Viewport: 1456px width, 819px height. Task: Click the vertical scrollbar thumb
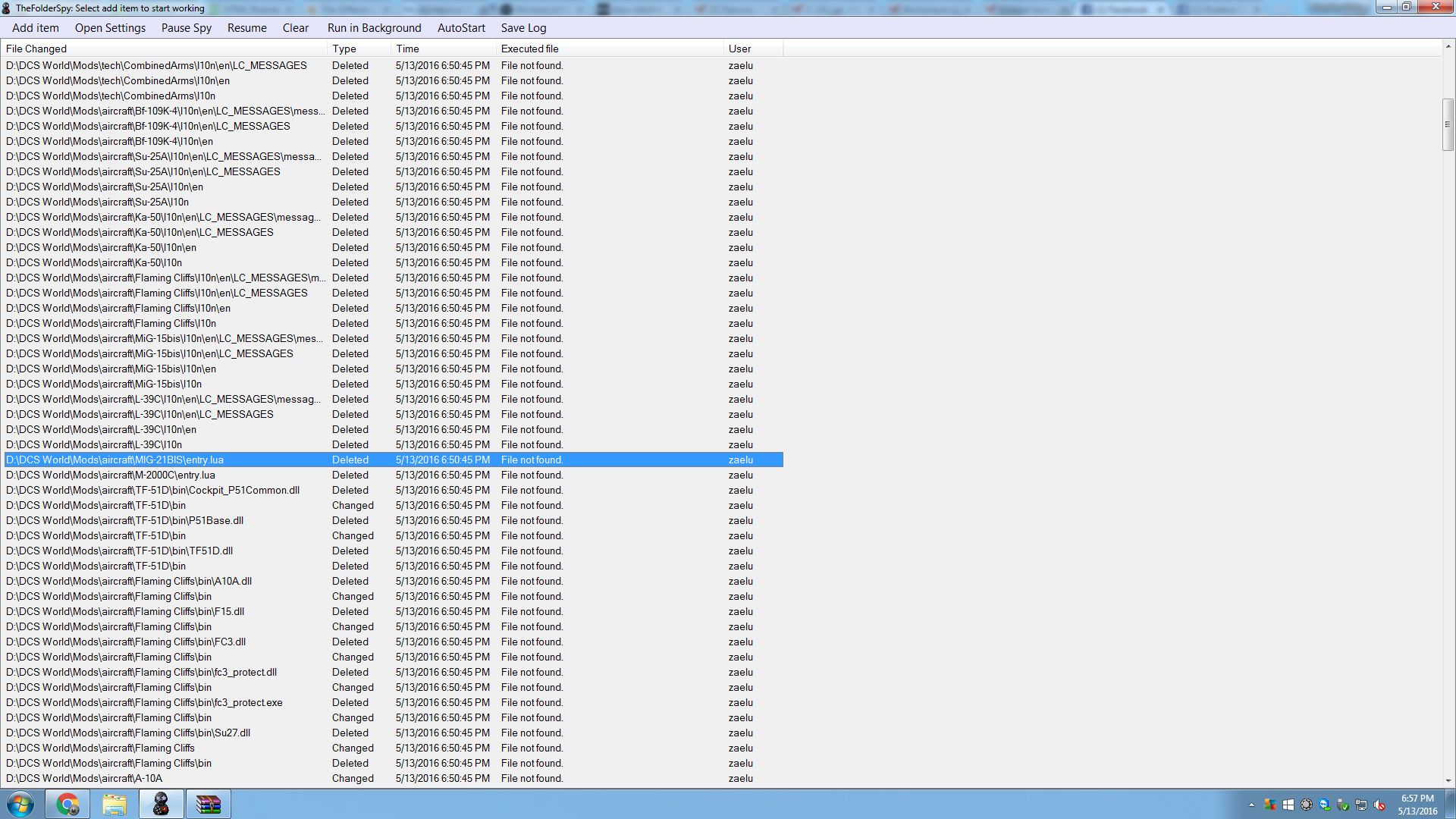point(1448,124)
